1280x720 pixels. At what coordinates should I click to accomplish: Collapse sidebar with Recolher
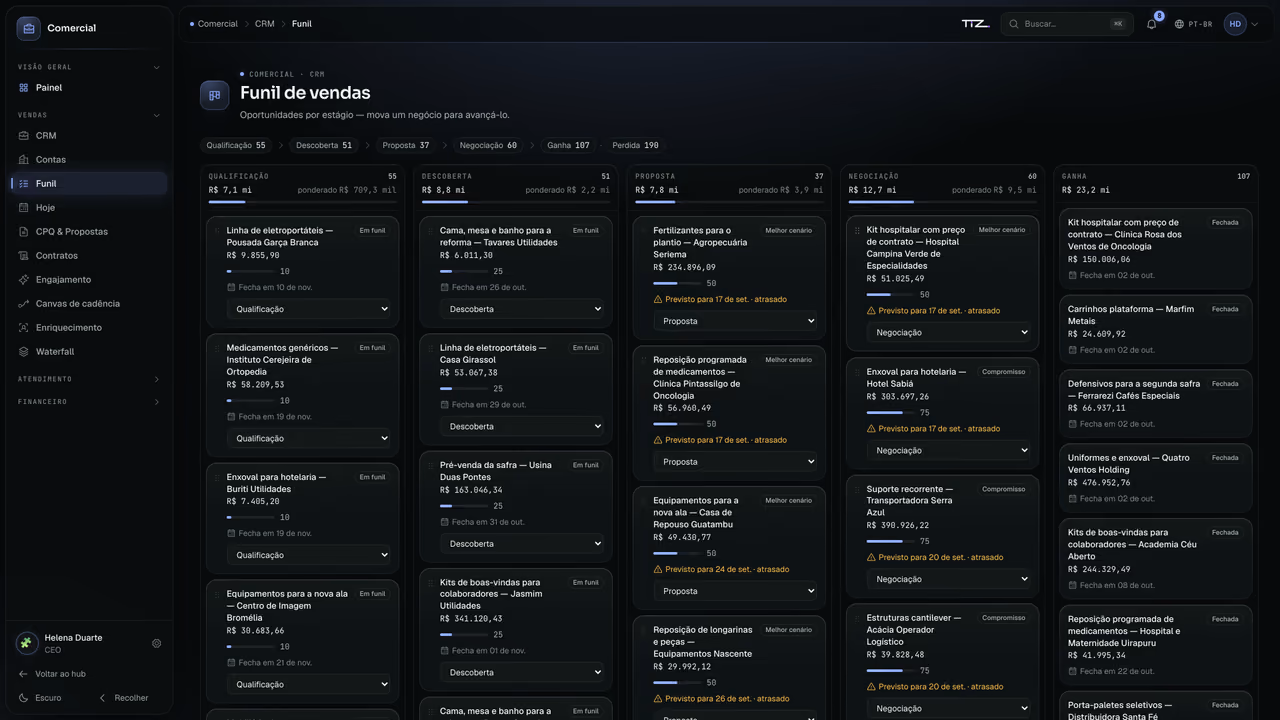coord(124,698)
